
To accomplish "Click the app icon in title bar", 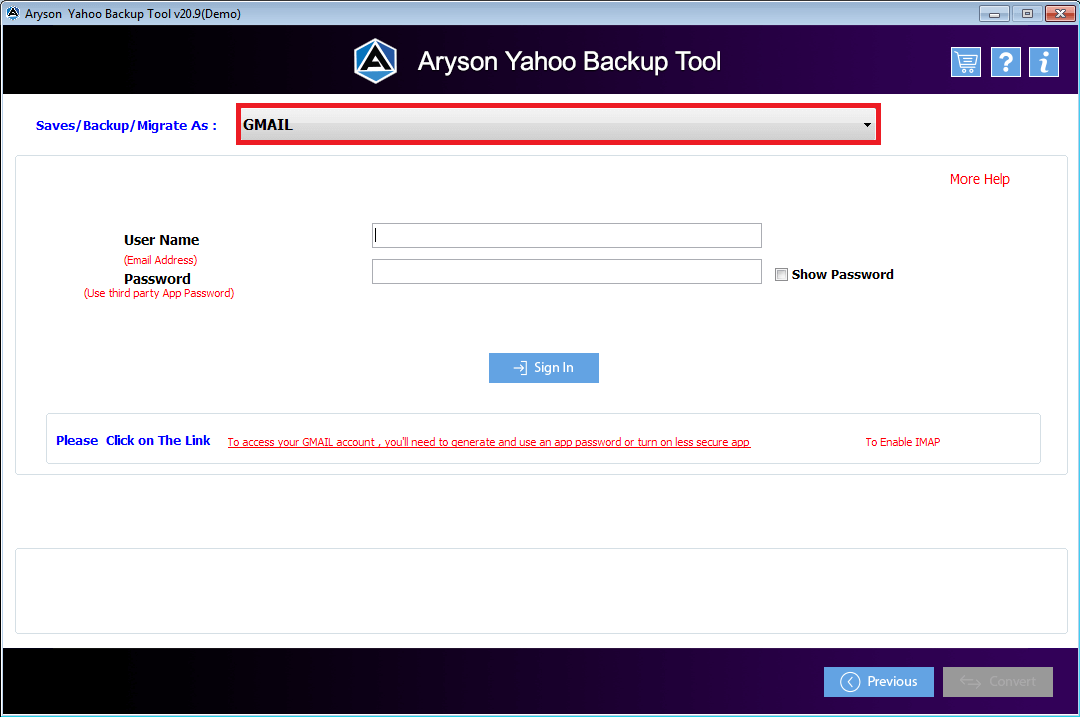I will (x=12, y=13).
